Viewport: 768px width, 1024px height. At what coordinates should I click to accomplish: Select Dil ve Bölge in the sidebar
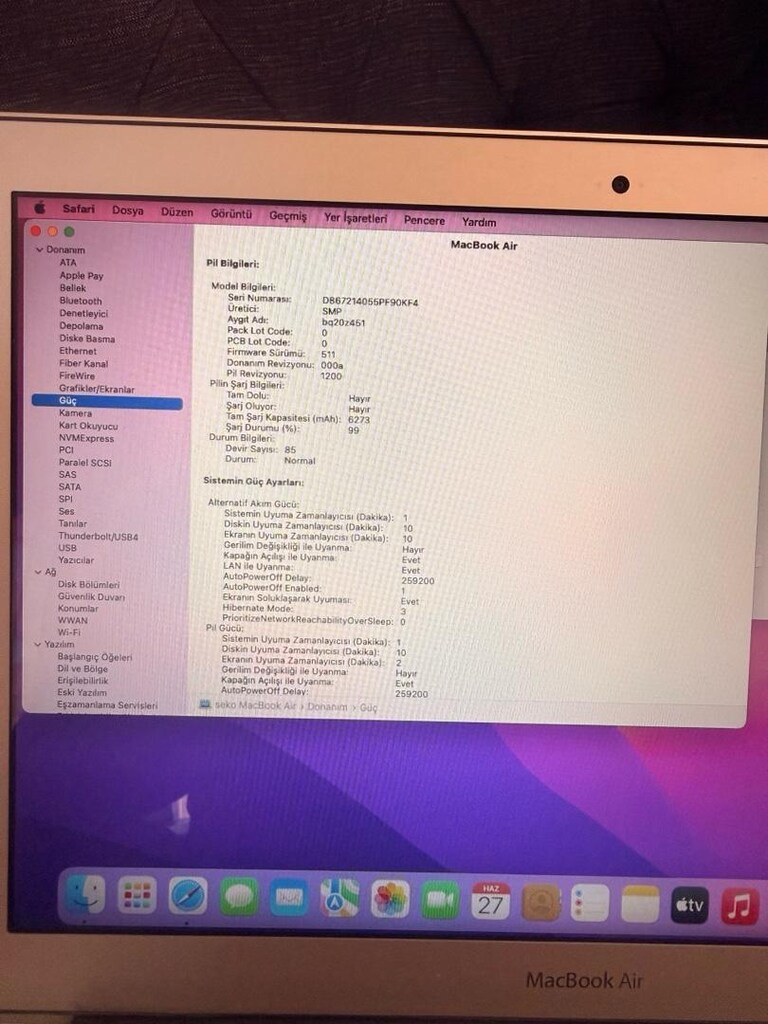tap(82, 669)
